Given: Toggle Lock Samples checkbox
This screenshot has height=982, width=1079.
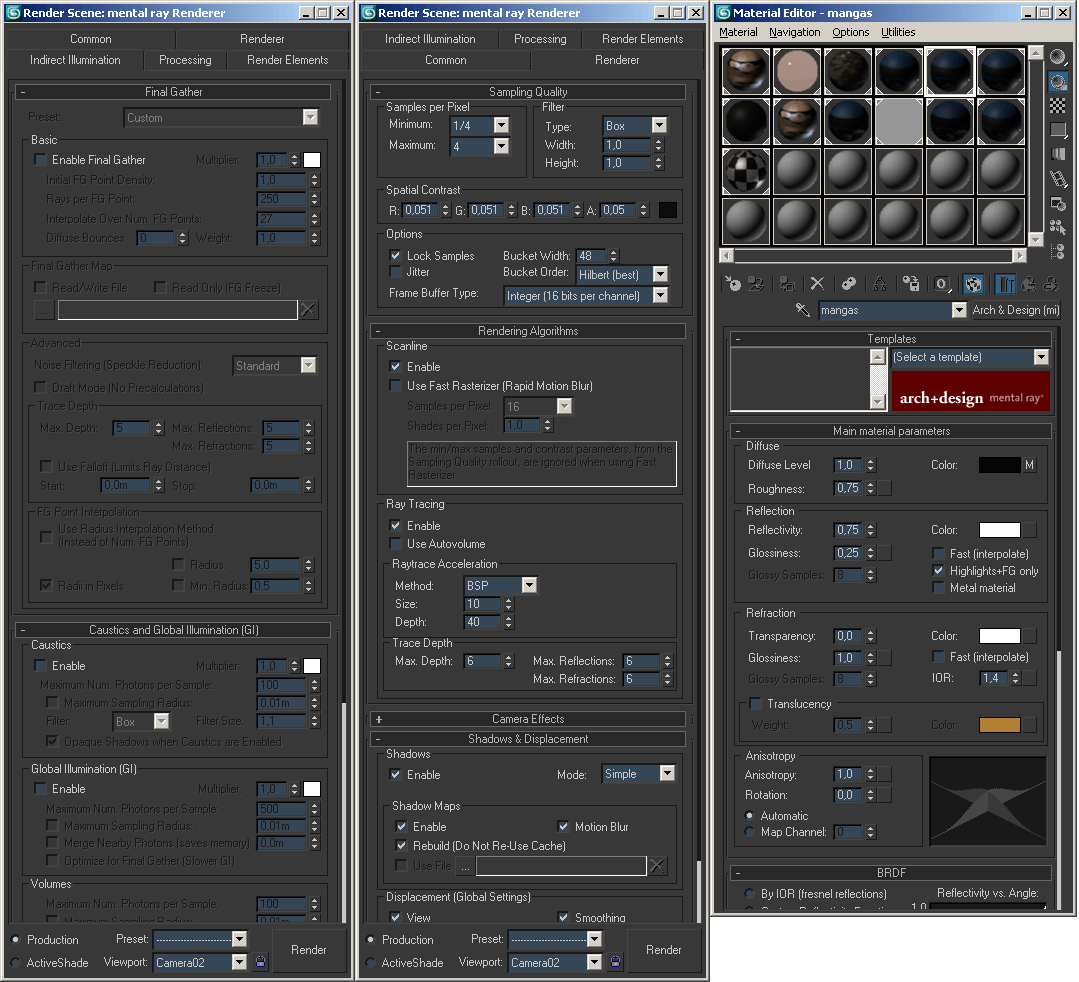Looking at the screenshot, I should click(x=396, y=255).
